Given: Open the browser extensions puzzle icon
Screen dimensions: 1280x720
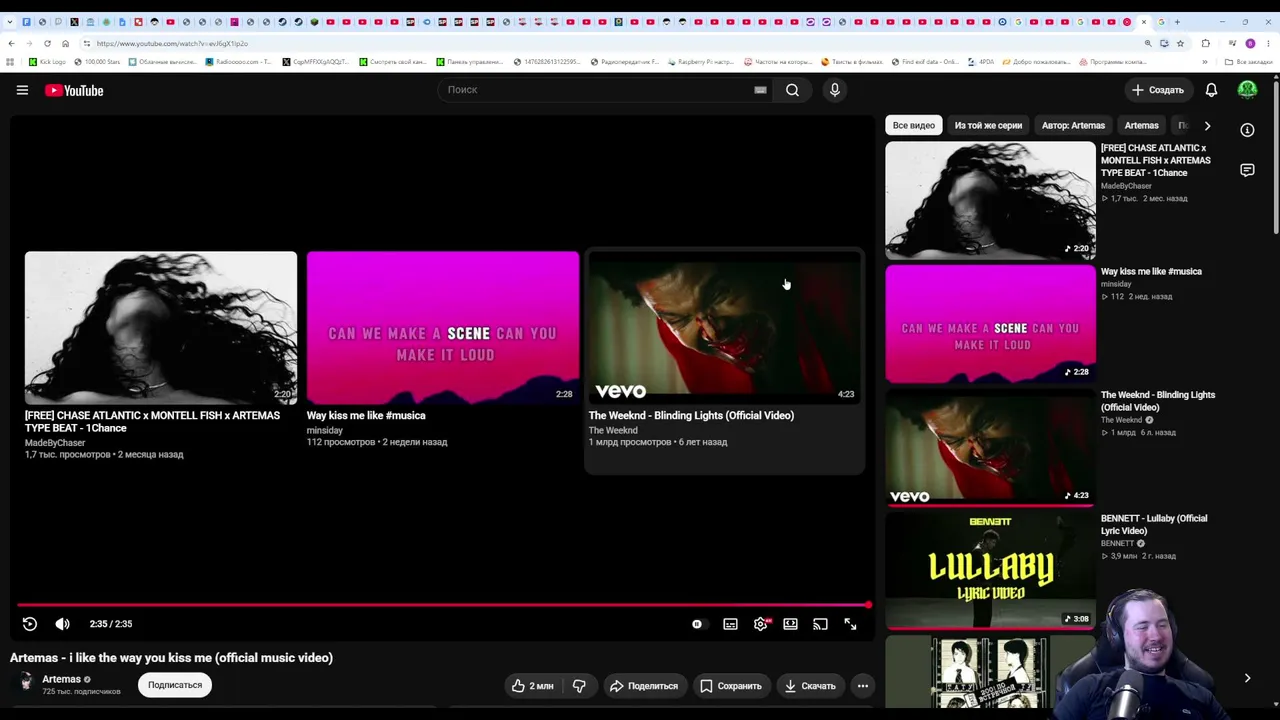Looking at the screenshot, I should pos(1205,43).
